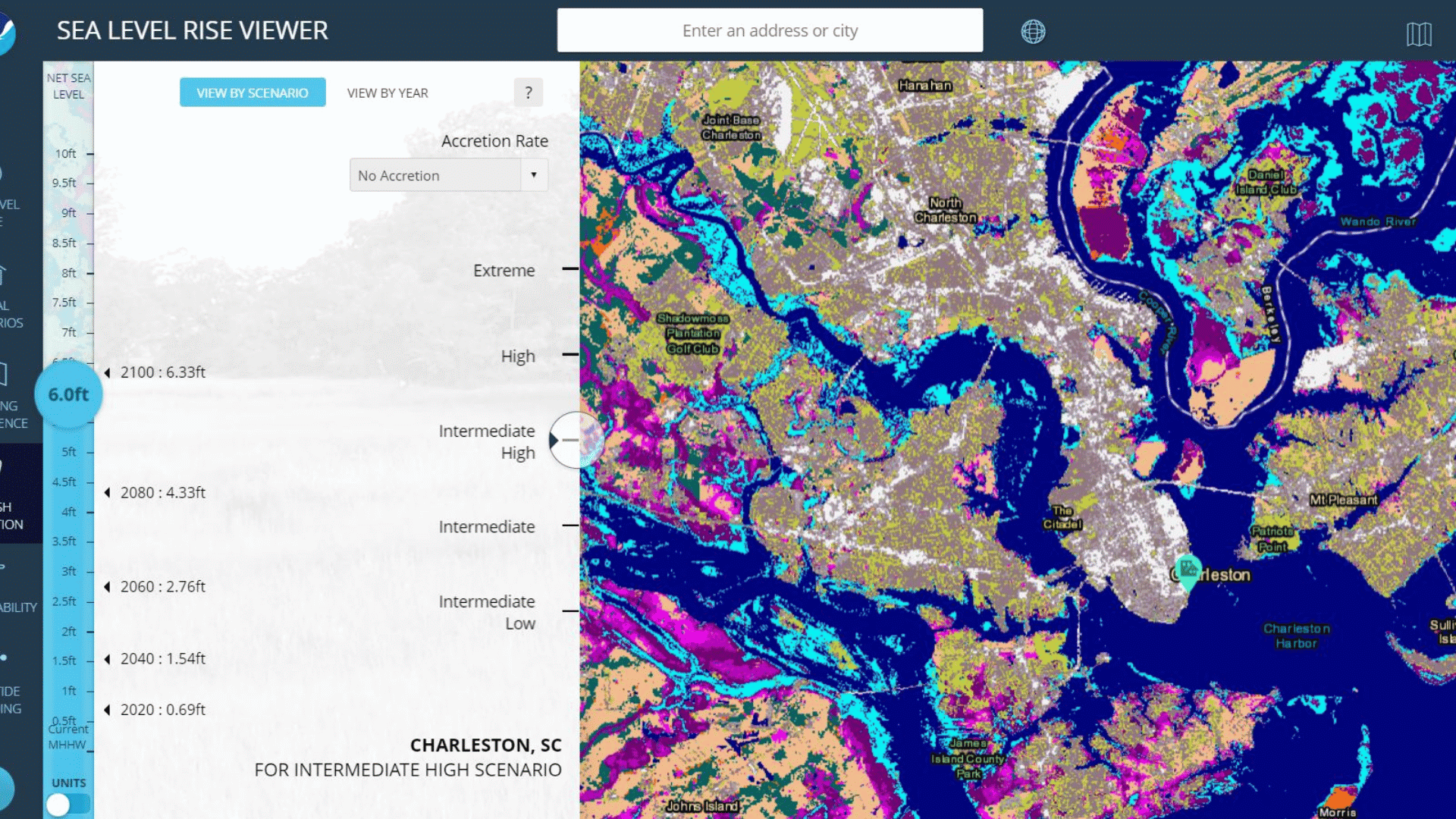Click the 2020 : 0.69ft year label
Viewport: 1456px width, 819px height.
click(163, 710)
